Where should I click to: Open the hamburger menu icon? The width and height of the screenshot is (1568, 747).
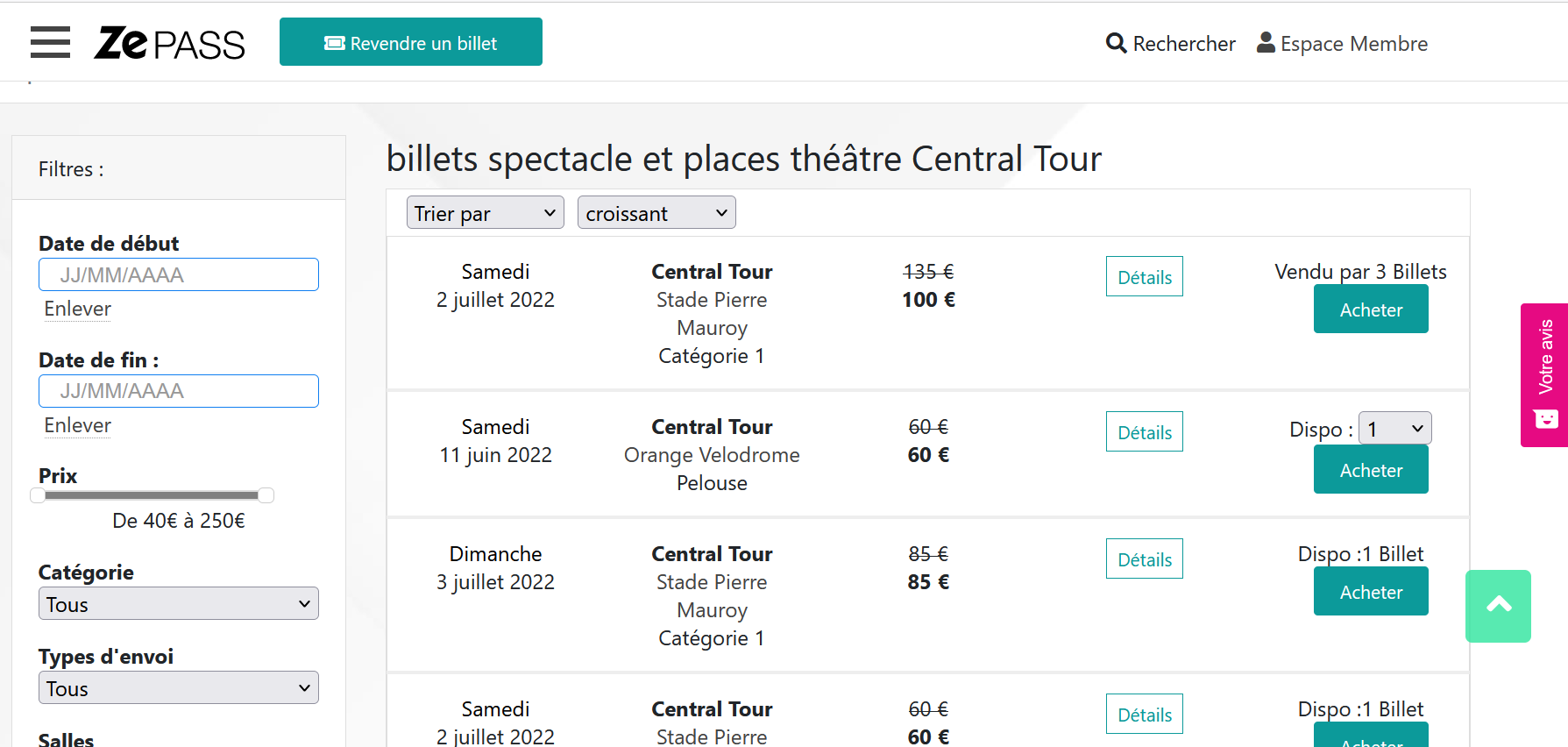50,42
